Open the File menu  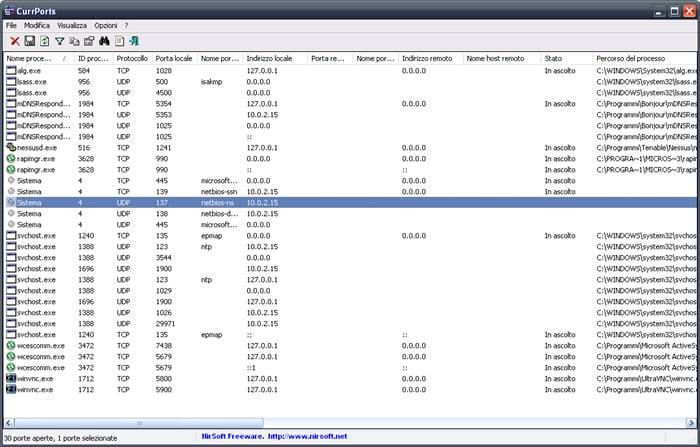click(11, 24)
